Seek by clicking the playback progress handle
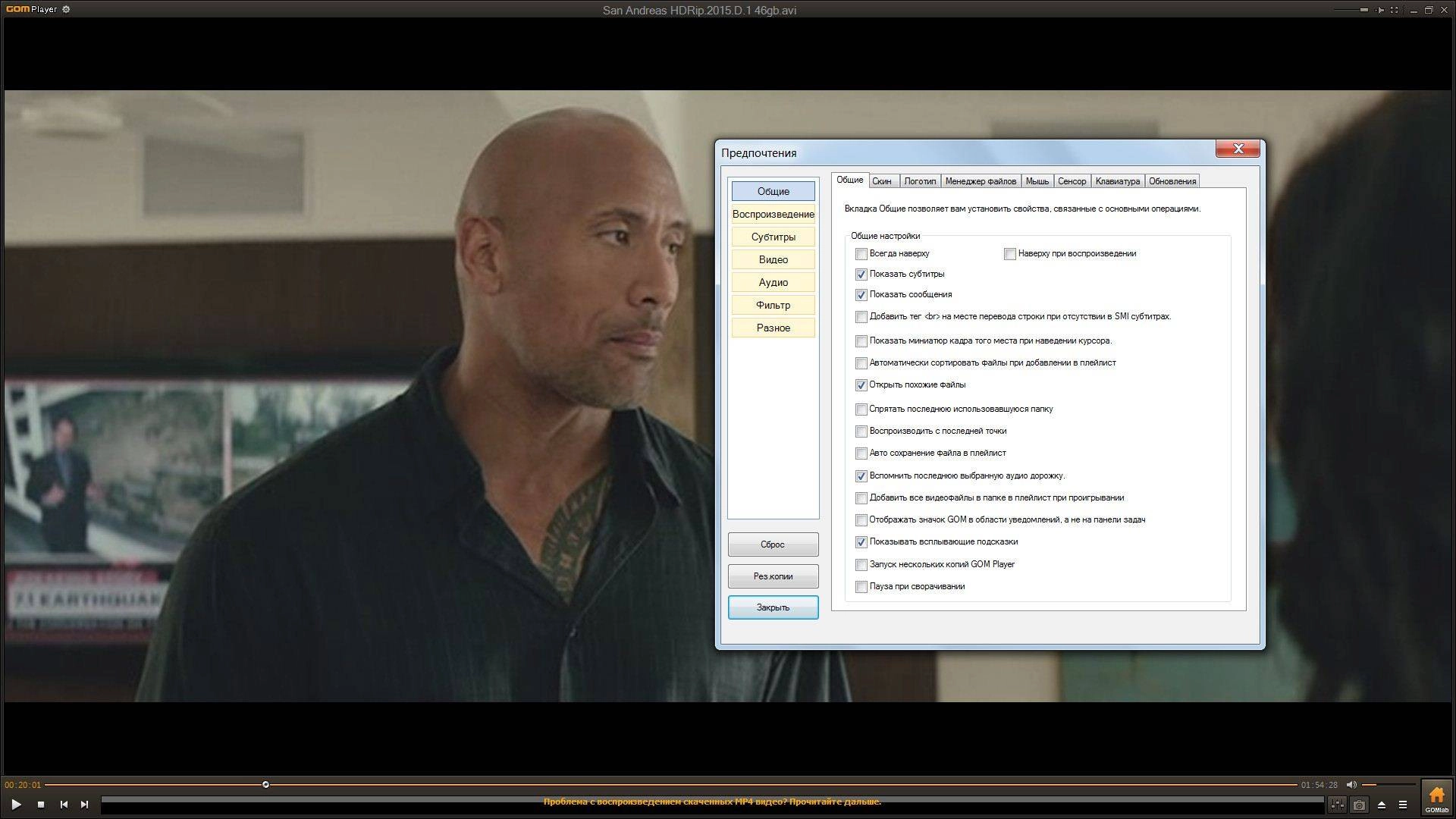 click(x=265, y=785)
